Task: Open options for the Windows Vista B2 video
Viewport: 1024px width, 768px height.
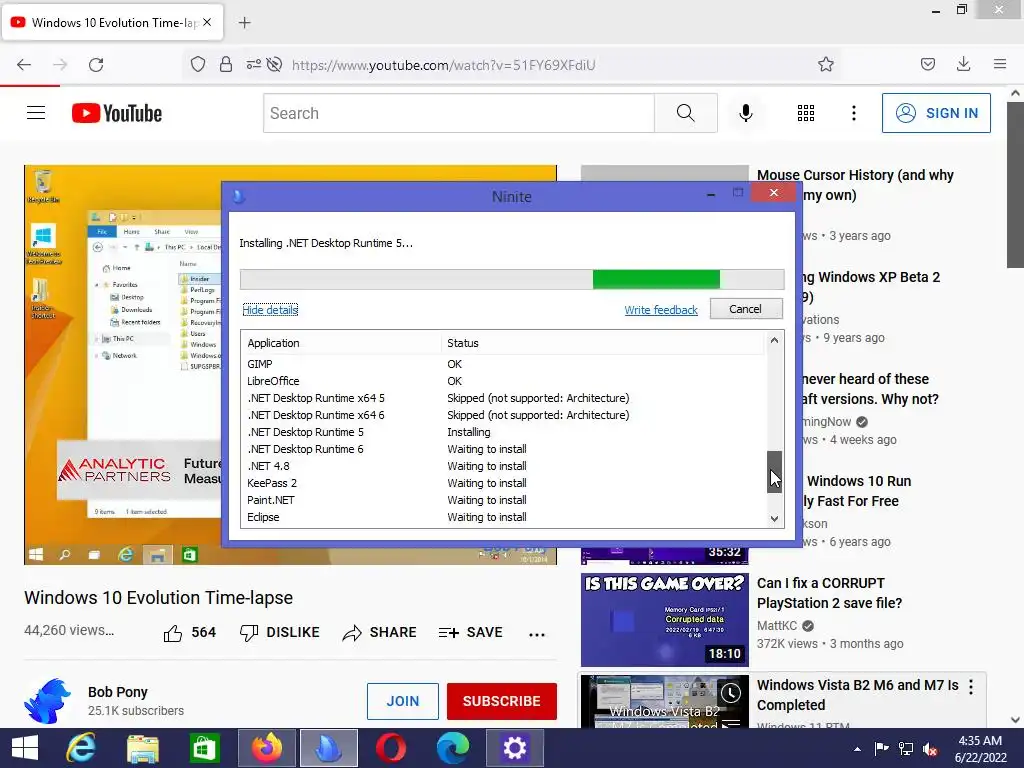Action: 971,686
